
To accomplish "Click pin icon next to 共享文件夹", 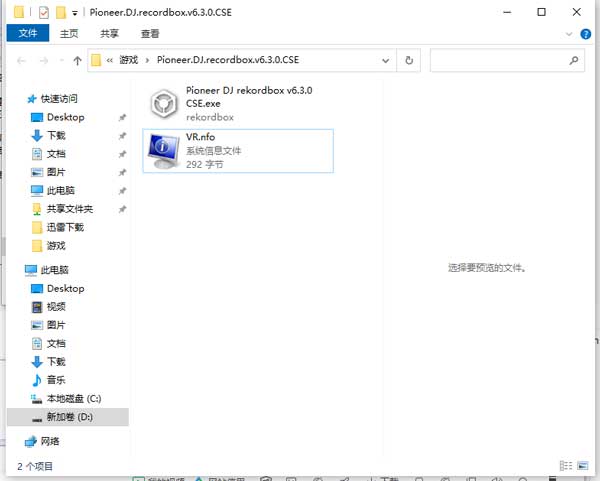I will coord(122,209).
